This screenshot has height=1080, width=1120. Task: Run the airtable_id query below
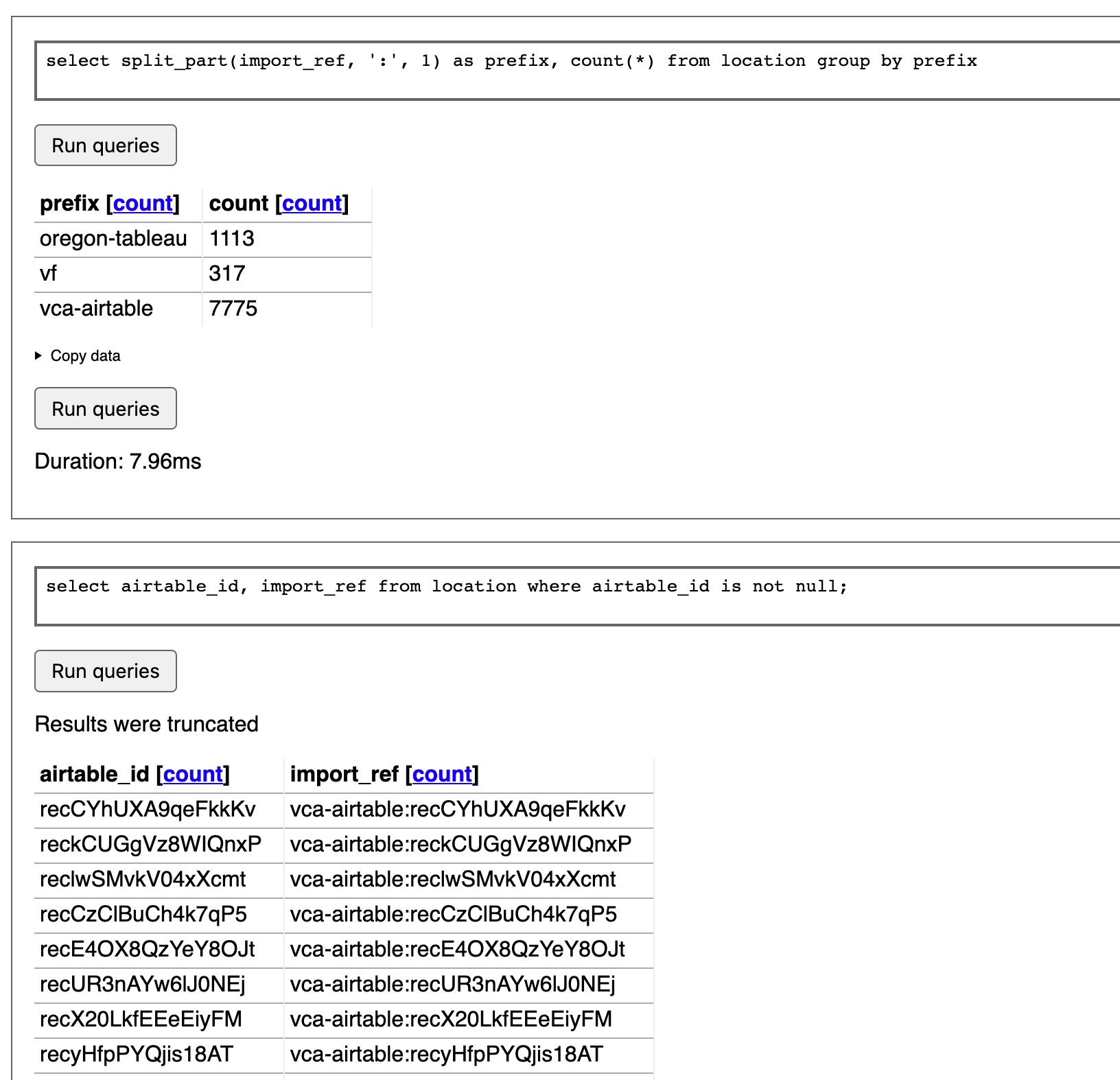[x=105, y=670]
